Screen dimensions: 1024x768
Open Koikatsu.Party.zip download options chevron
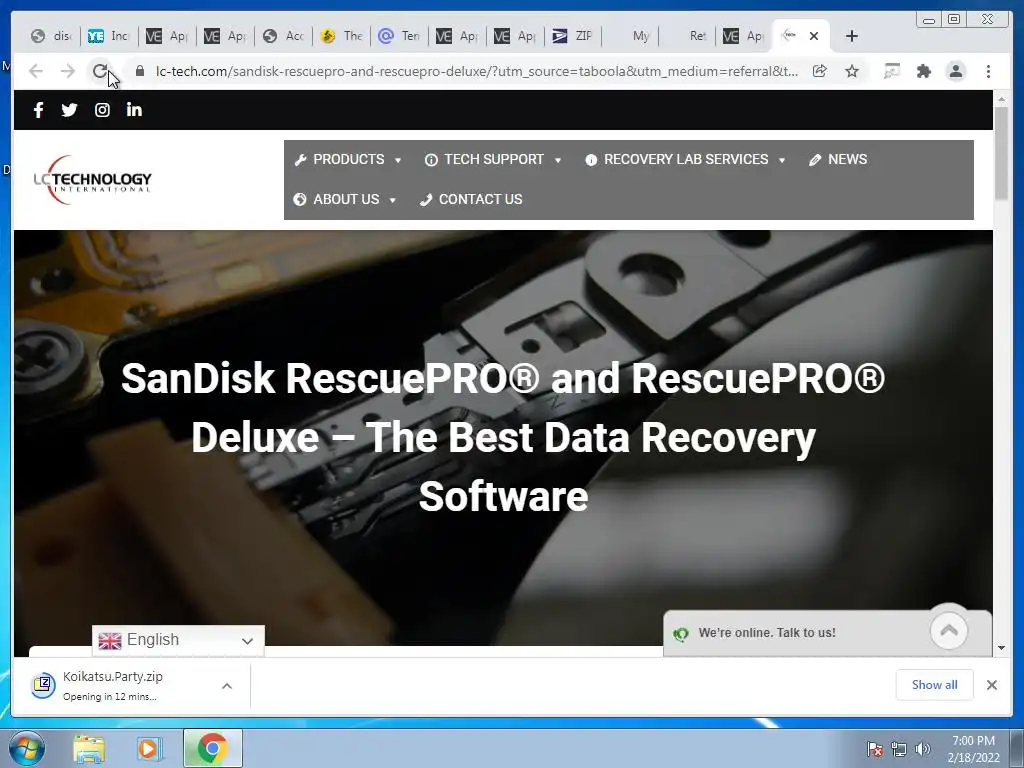(x=227, y=686)
